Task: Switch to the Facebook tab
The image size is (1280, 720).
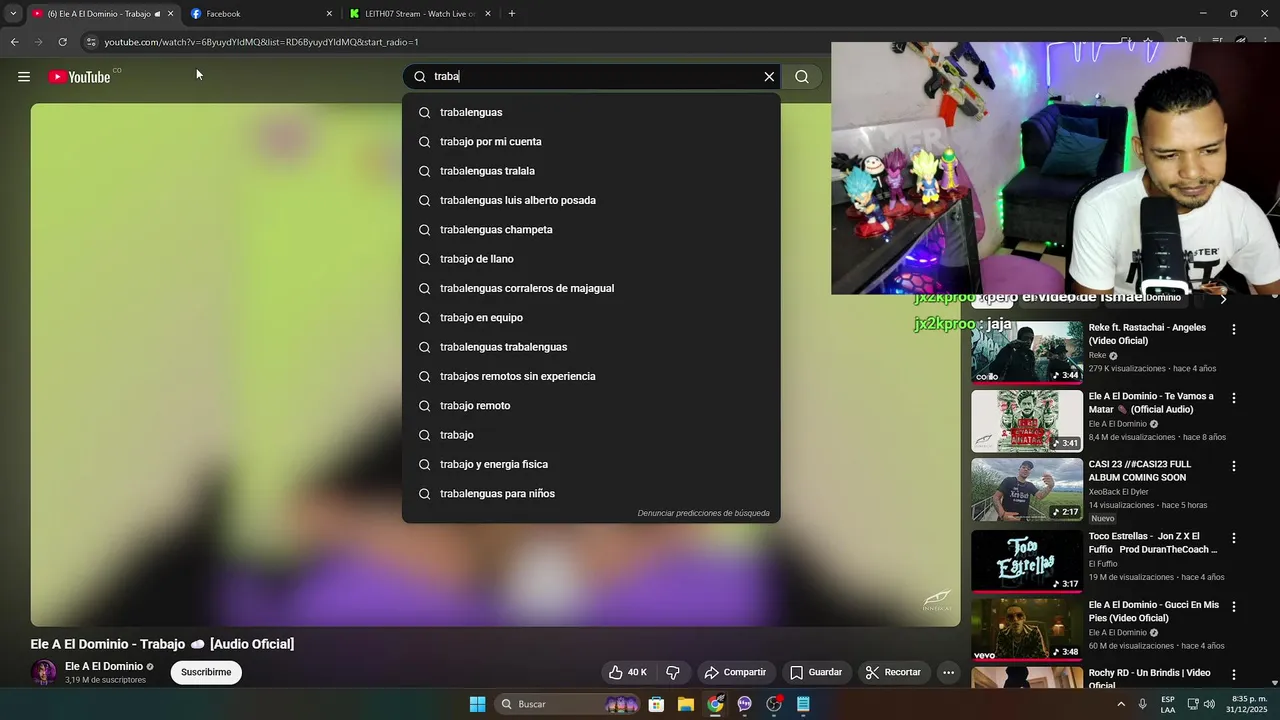Action: pos(260,14)
